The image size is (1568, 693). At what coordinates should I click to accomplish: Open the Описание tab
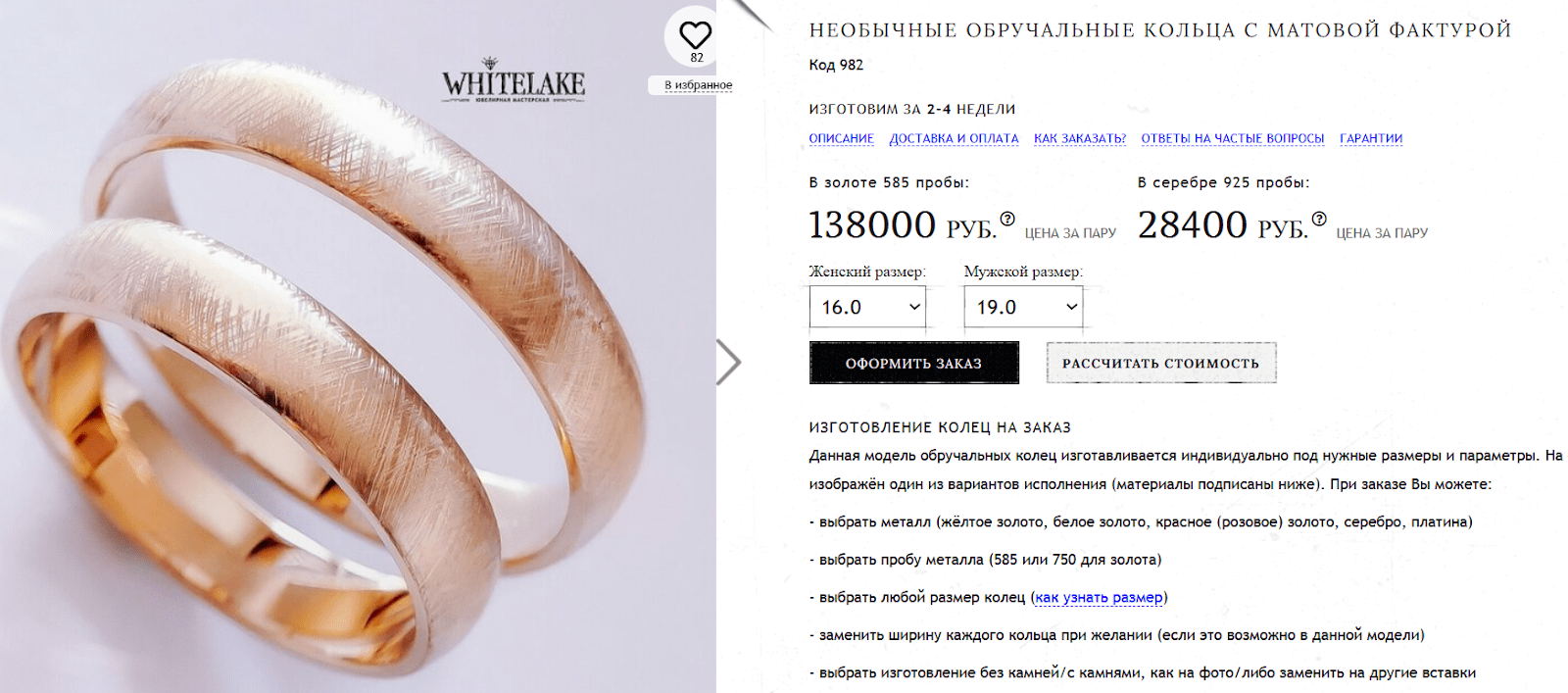[x=841, y=138]
